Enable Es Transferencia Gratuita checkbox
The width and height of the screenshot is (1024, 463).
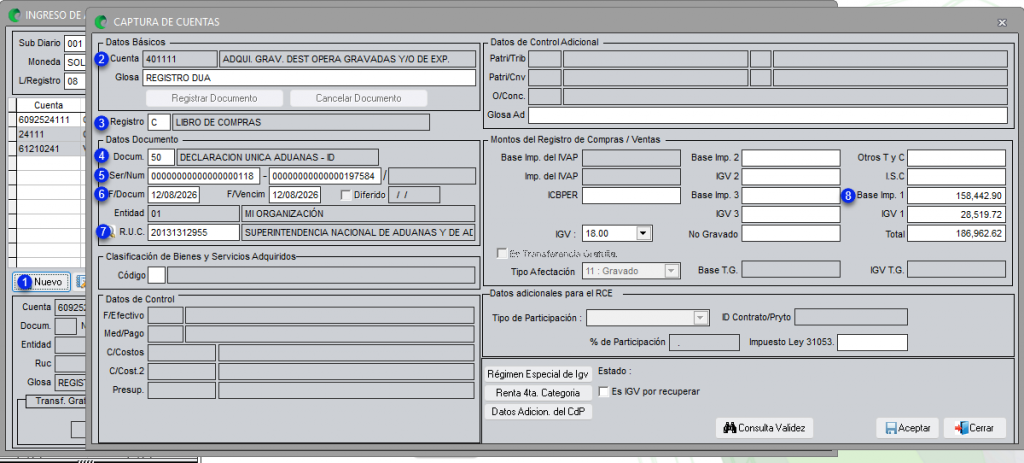pyautogui.click(x=502, y=253)
